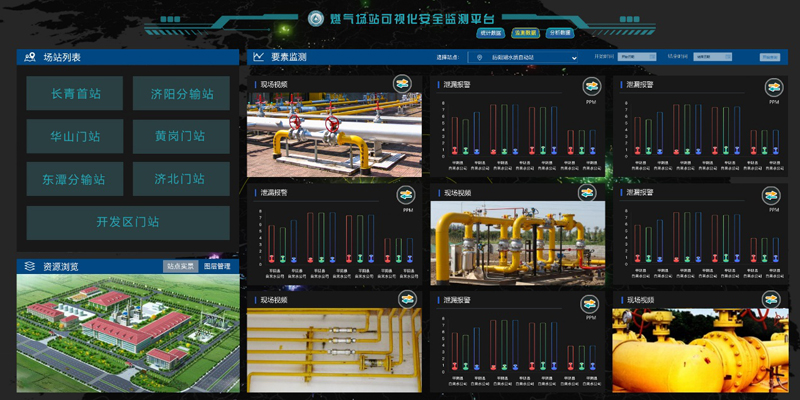
Task: Click the layers icon on the bottom-right 现场视频 panel
Action: pos(773,300)
